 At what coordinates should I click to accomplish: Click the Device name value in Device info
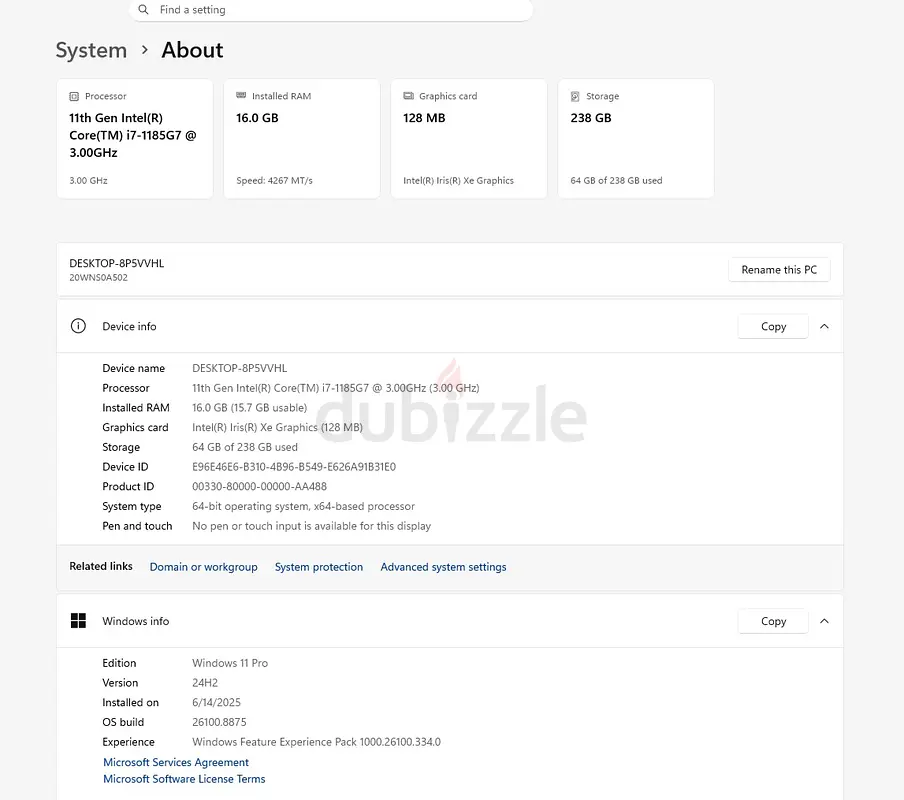click(x=239, y=368)
